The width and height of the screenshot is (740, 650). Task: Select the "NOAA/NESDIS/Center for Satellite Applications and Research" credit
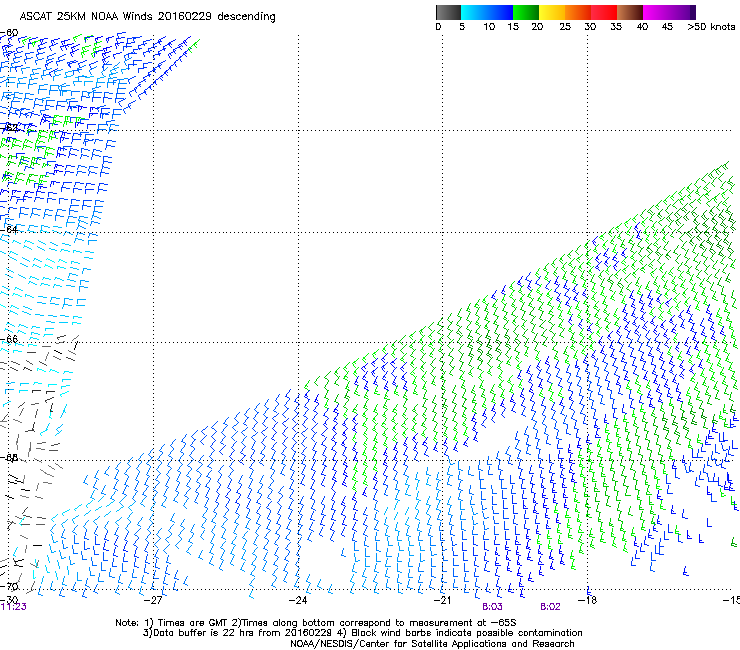coord(432,644)
